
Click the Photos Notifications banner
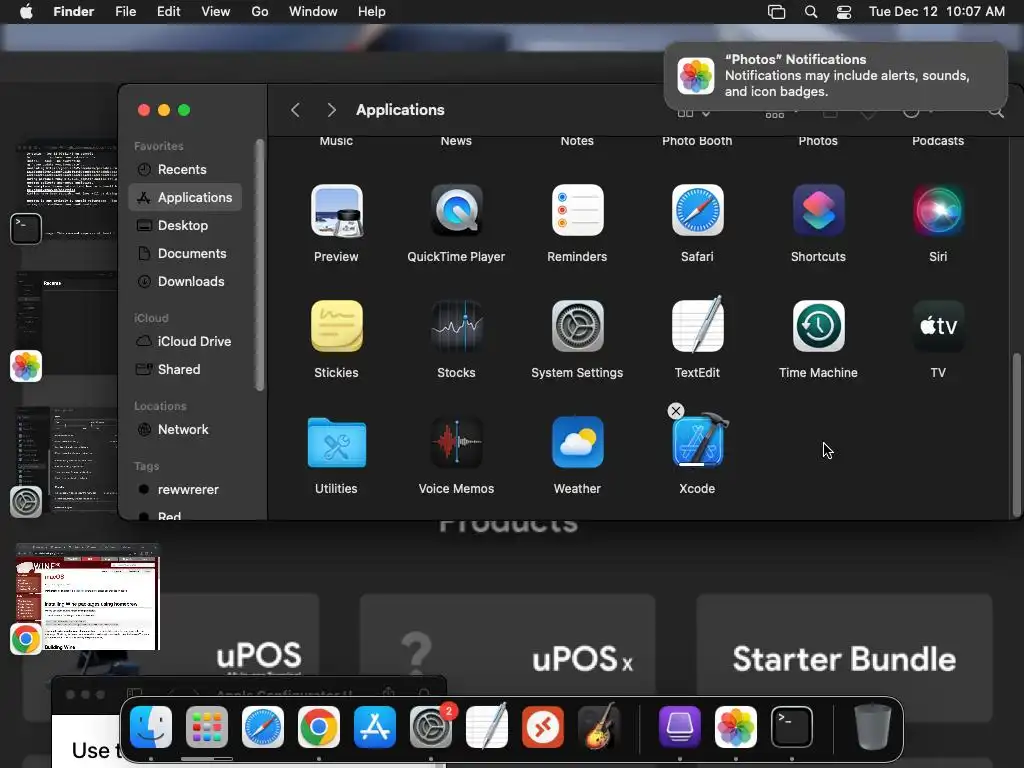coord(836,76)
